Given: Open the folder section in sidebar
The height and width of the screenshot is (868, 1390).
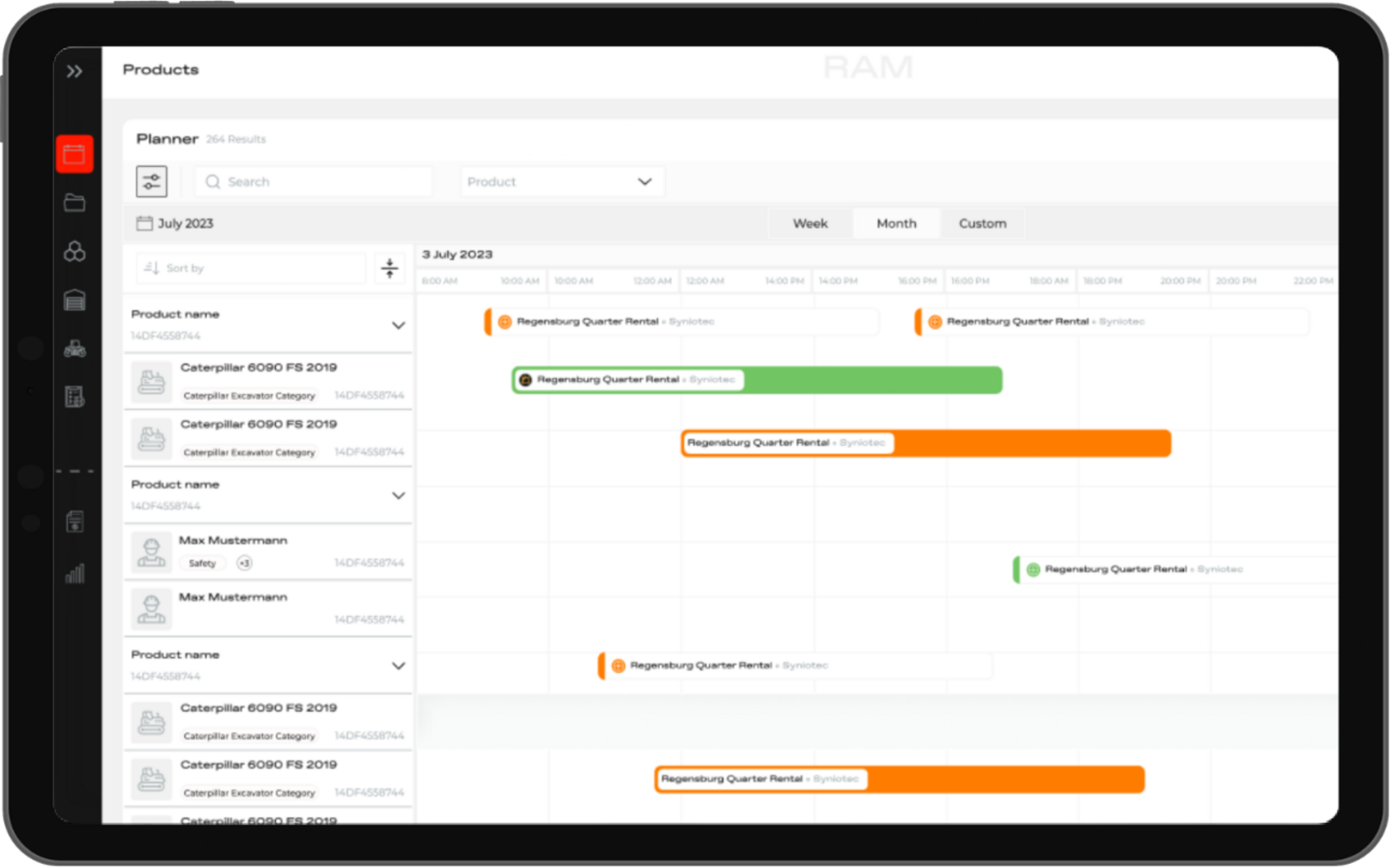Looking at the screenshot, I should [x=75, y=203].
